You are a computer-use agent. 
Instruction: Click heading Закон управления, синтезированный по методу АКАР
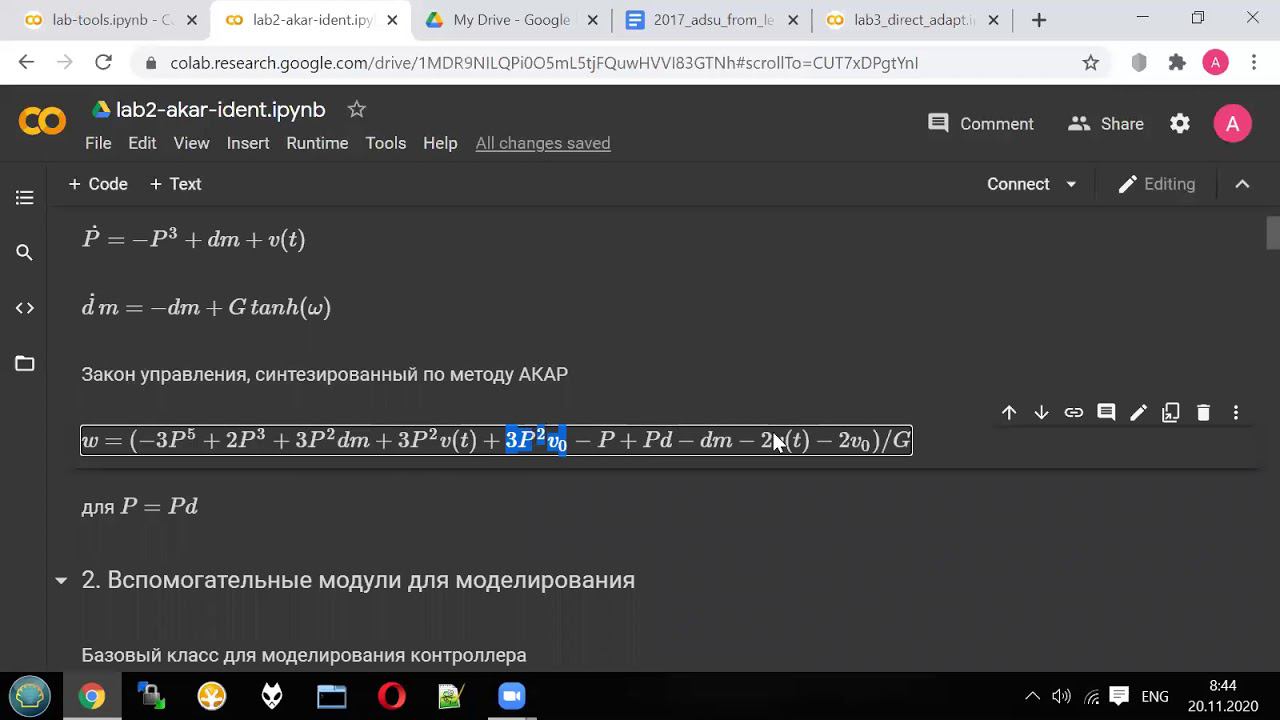point(324,374)
